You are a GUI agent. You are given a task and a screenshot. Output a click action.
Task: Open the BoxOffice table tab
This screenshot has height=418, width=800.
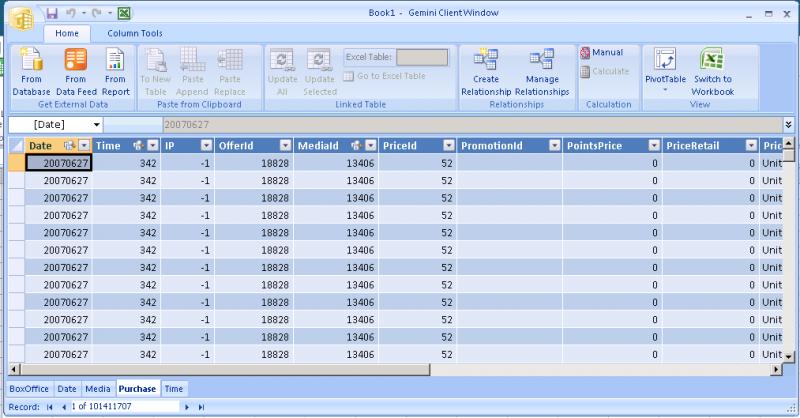point(28,388)
